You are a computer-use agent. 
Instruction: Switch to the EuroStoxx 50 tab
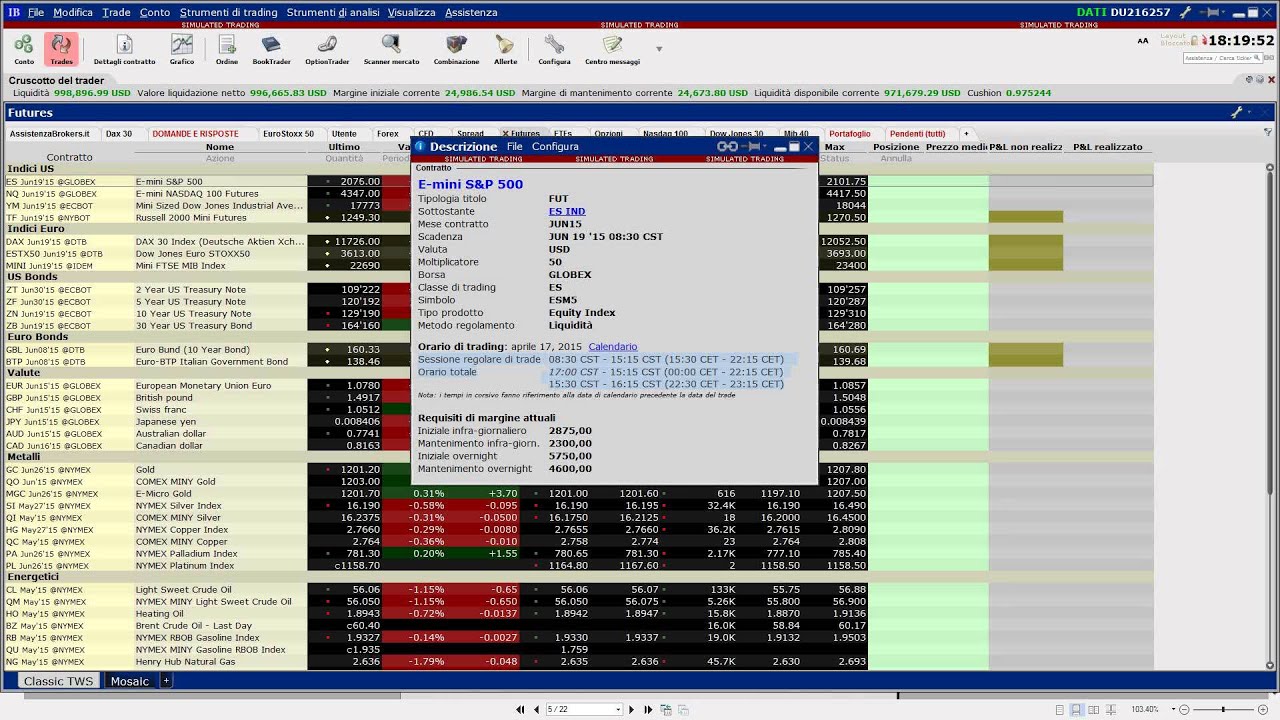point(288,133)
